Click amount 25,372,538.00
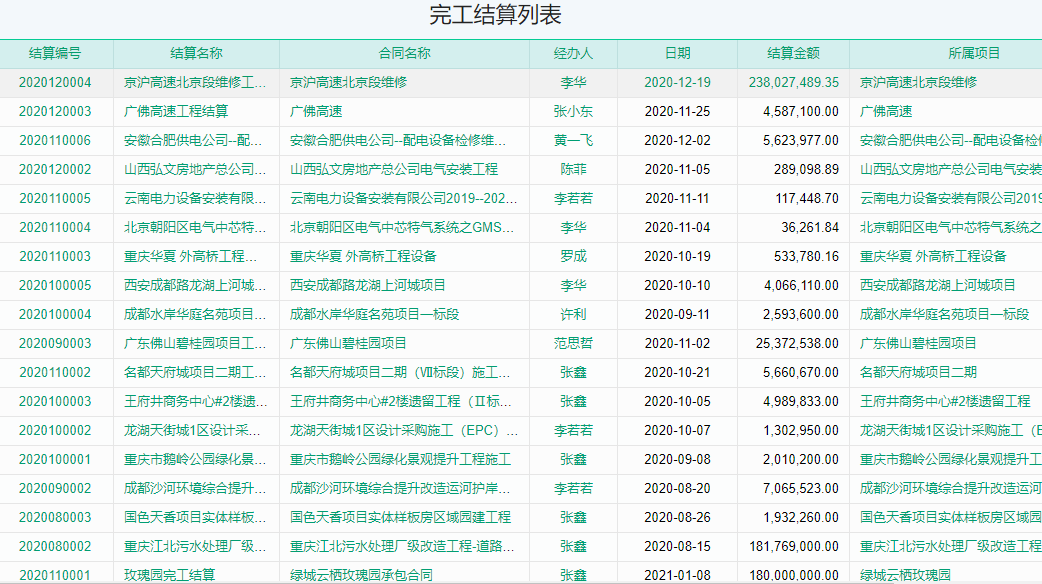Image resolution: width=1042 pixels, height=584 pixels. tap(797, 343)
